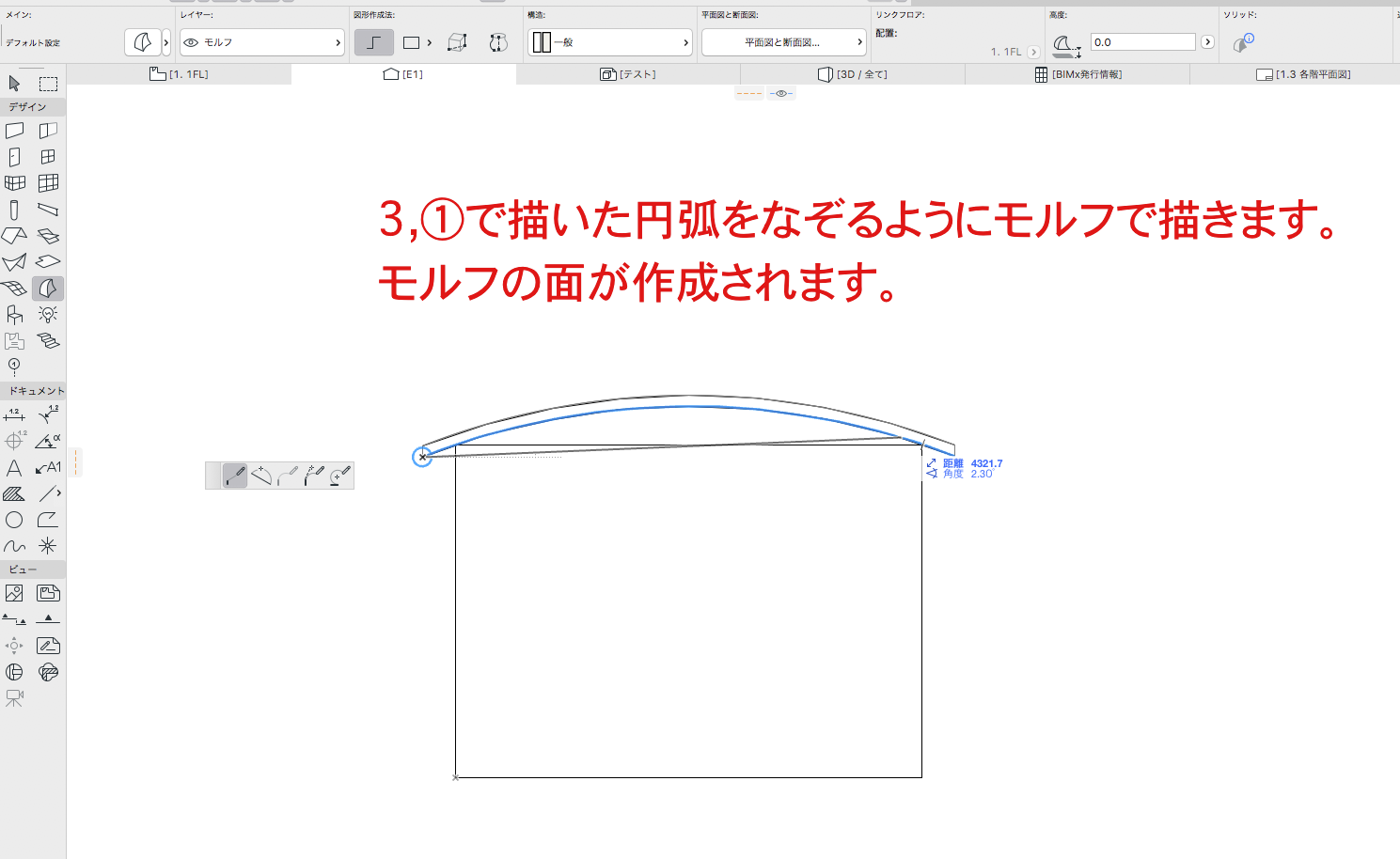Expand the 平面図と断面図 dropdown
This screenshot has width=1400, height=859.
782,42
